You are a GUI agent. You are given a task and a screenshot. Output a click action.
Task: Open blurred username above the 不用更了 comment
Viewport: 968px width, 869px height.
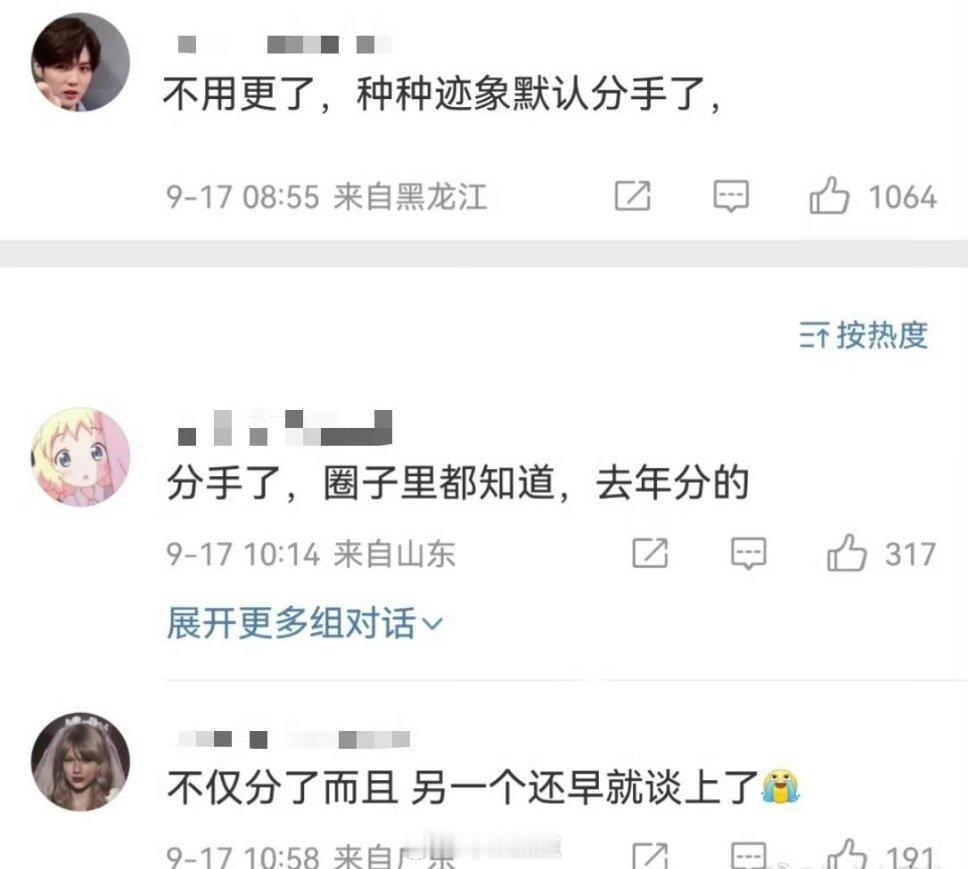point(285,44)
